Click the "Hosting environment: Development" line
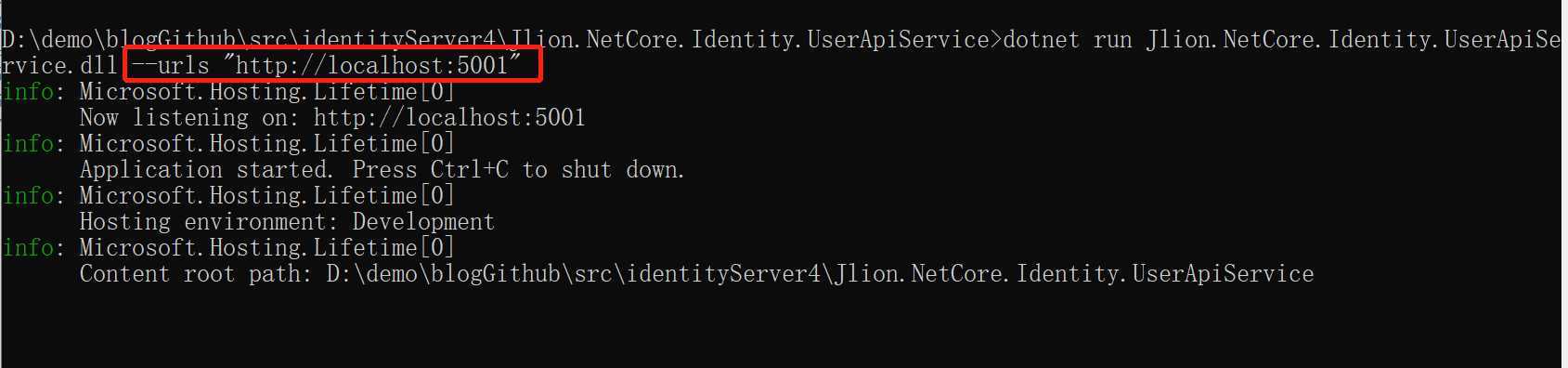 (287, 222)
